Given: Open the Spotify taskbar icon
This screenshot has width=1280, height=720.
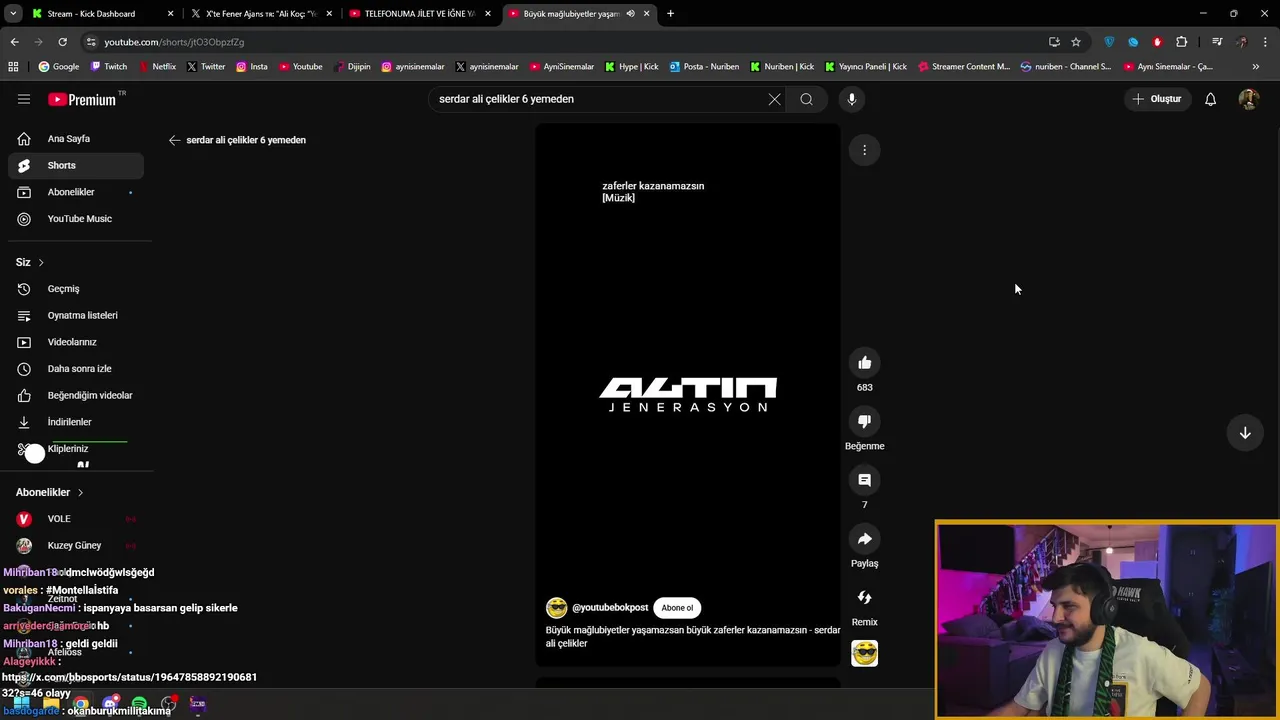Looking at the screenshot, I should point(139,704).
